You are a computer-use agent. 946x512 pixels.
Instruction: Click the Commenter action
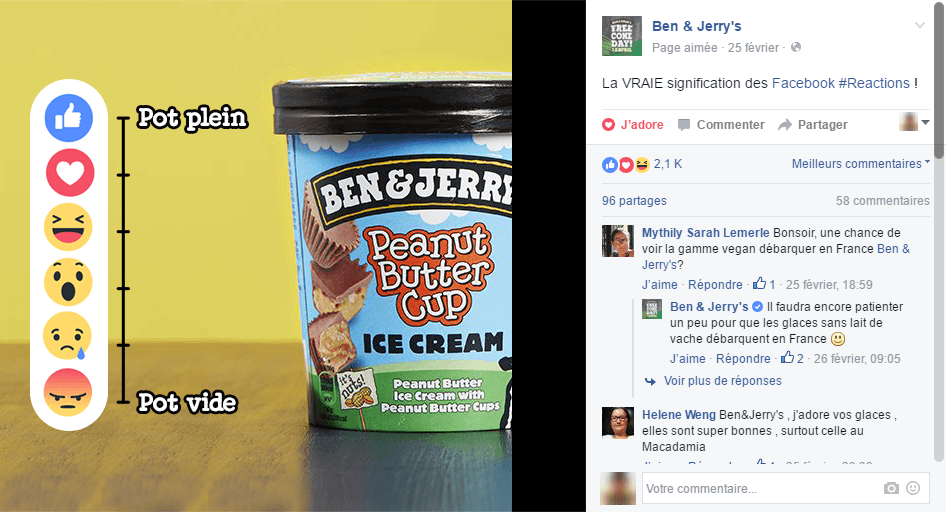click(721, 125)
